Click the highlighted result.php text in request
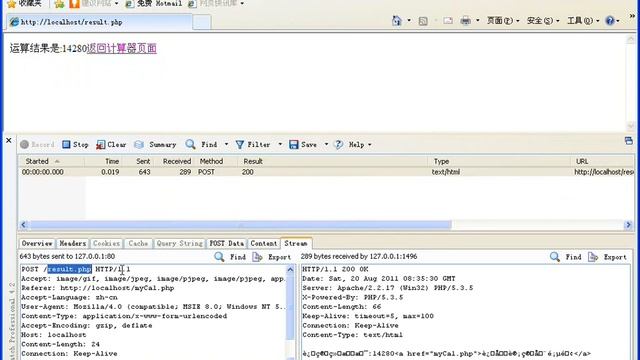This screenshot has width=640, height=360. pos(69,269)
